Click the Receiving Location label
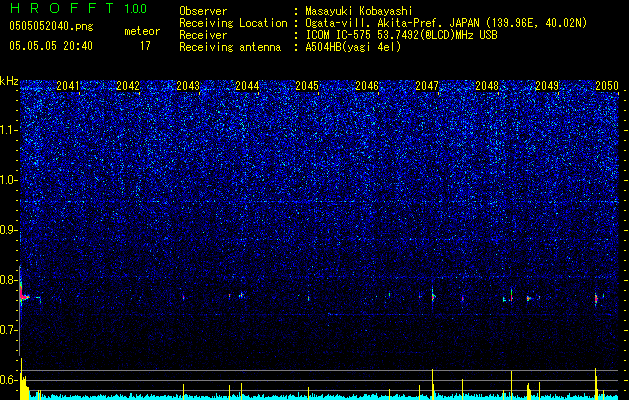 (233, 23)
